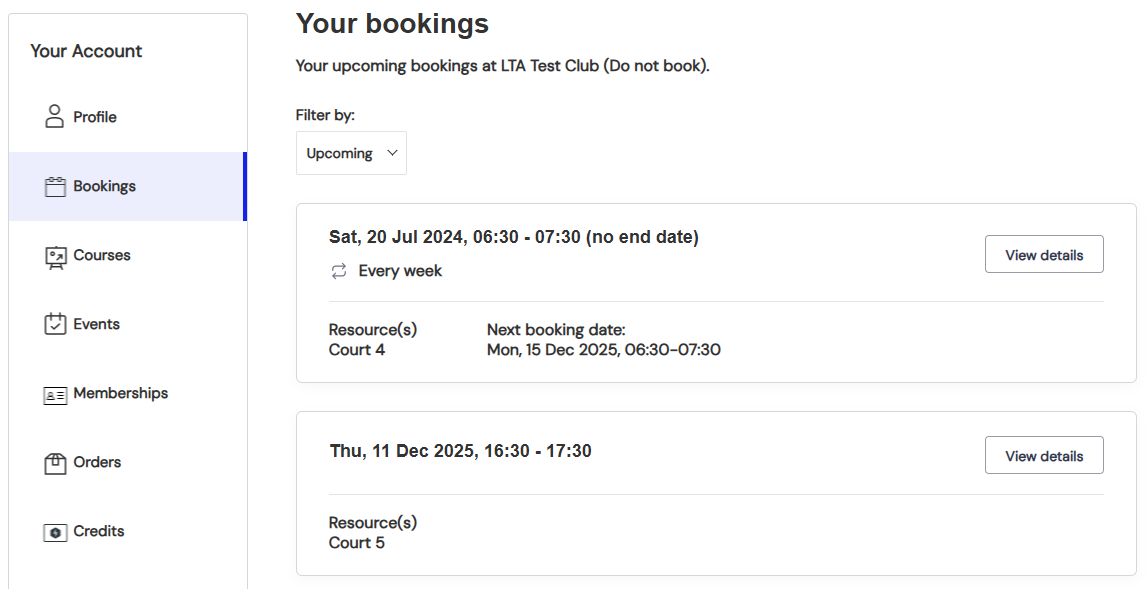The image size is (1147, 589).
Task: Go to the Courses section
Action: coord(102,255)
